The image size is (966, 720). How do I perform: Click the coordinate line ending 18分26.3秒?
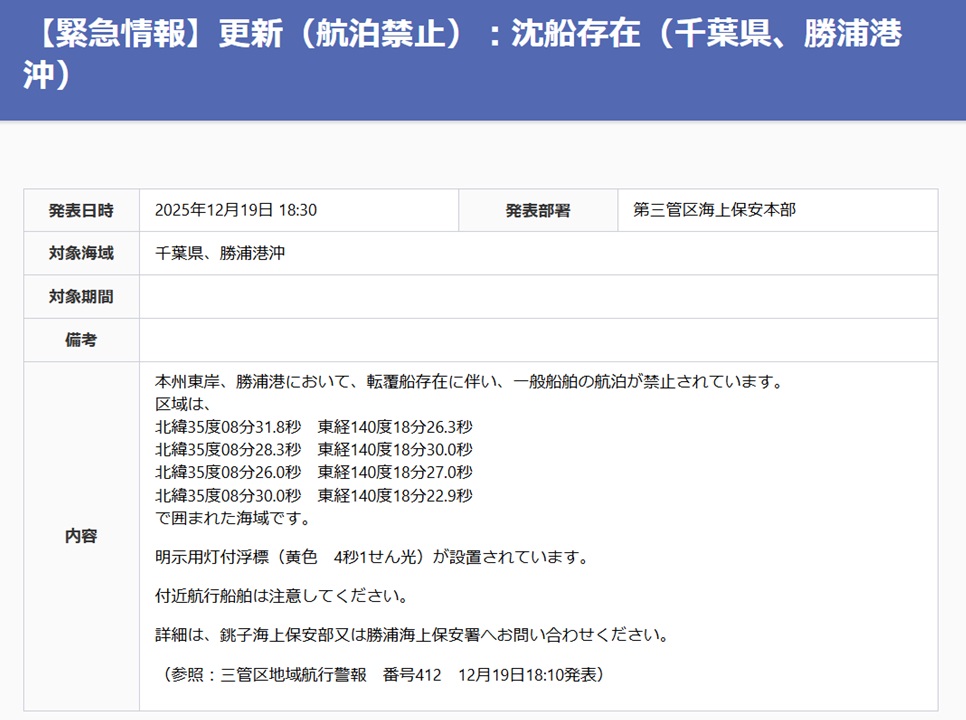[x=314, y=427]
